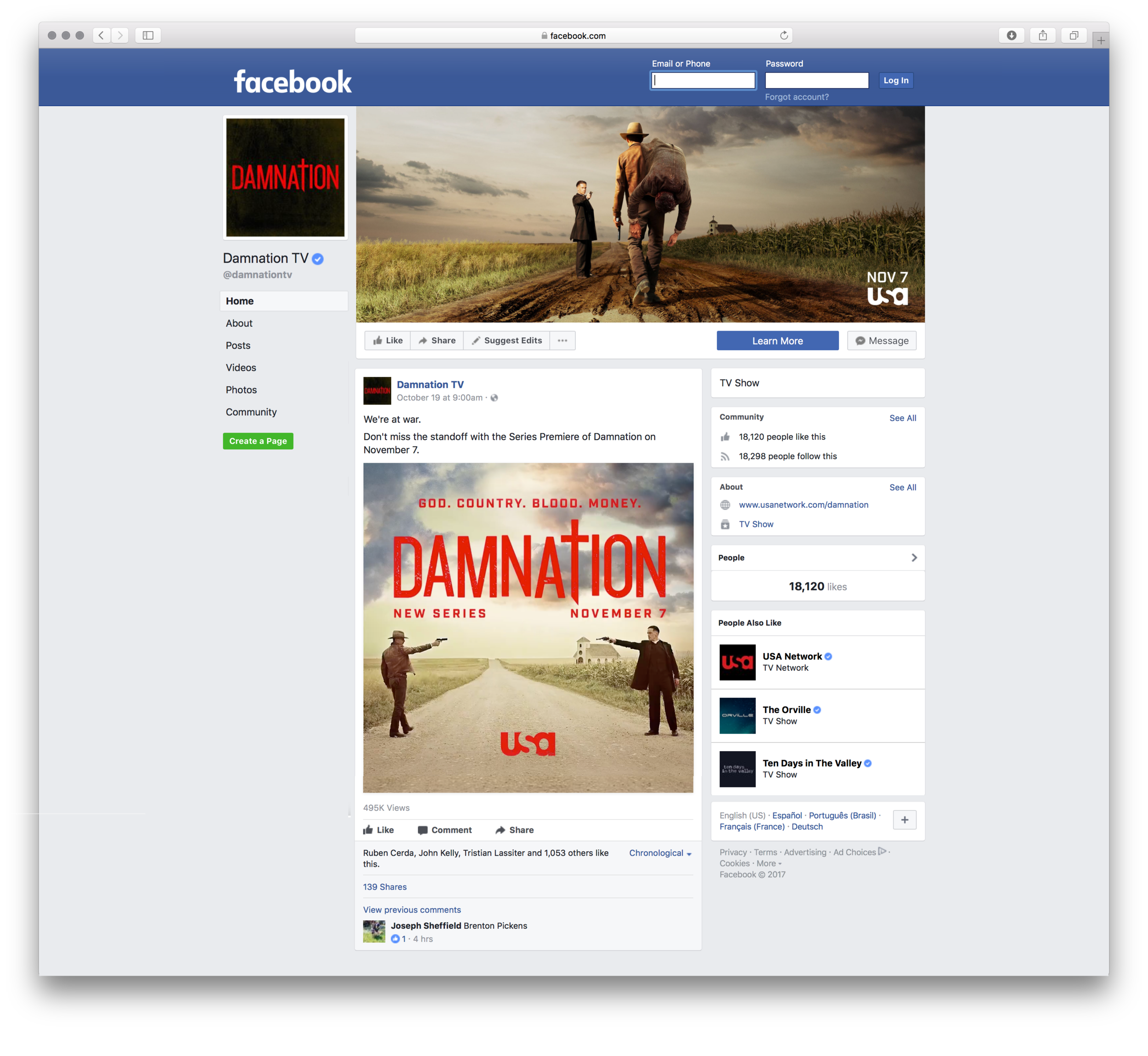Click the TV Show category link
This screenshot has width=1148, height=1056.
tap(756, 524)
